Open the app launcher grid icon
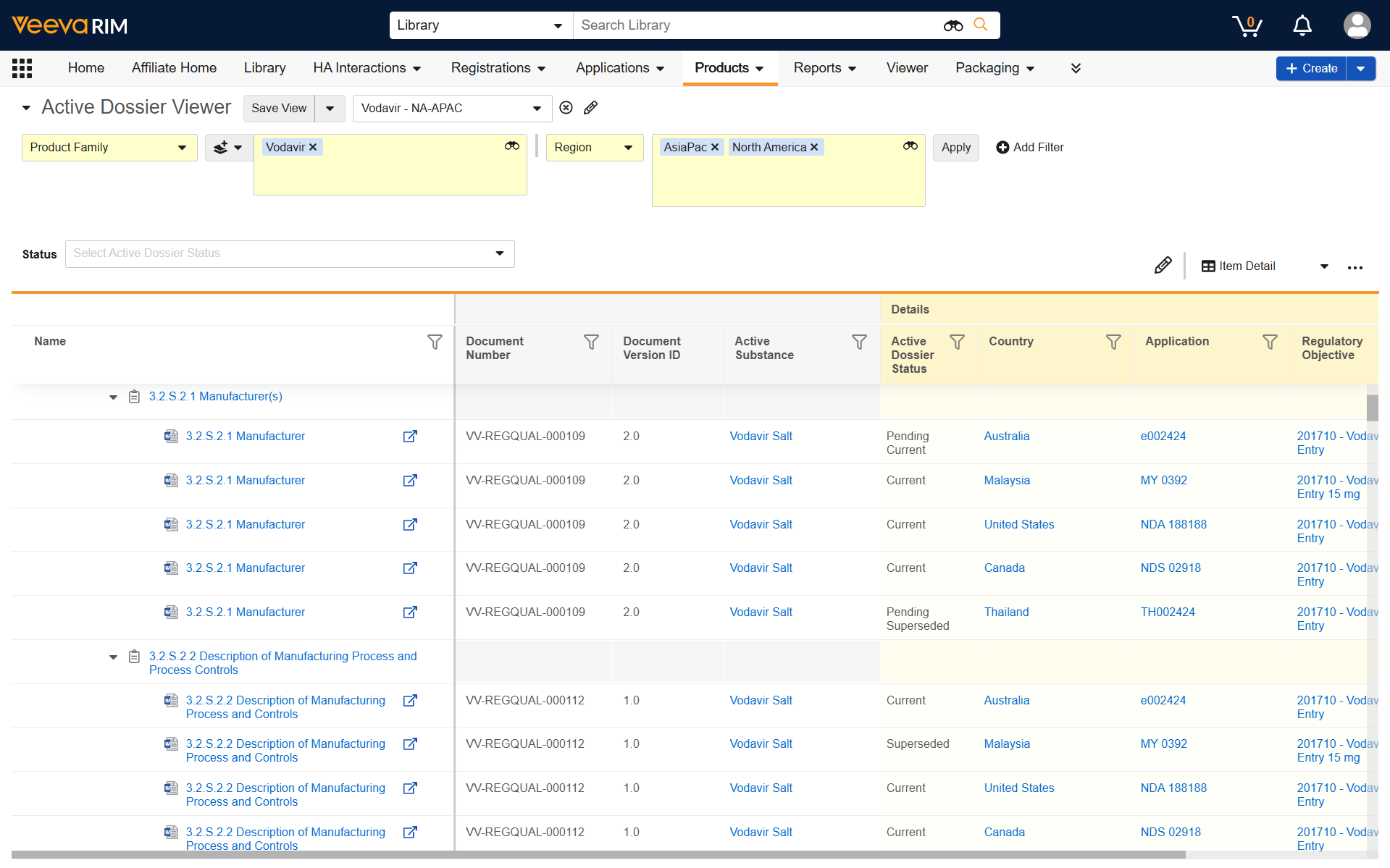 (x=22, y=68)
